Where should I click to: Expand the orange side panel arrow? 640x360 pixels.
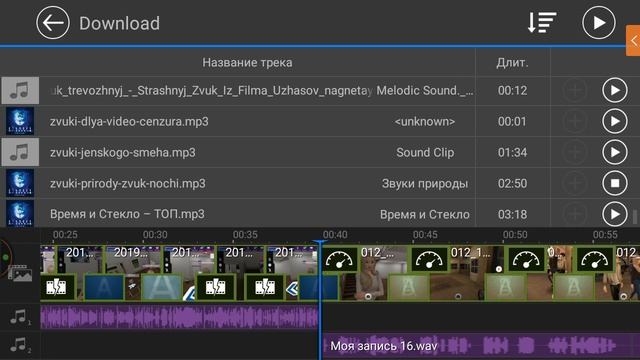click(x=633, y=40)
